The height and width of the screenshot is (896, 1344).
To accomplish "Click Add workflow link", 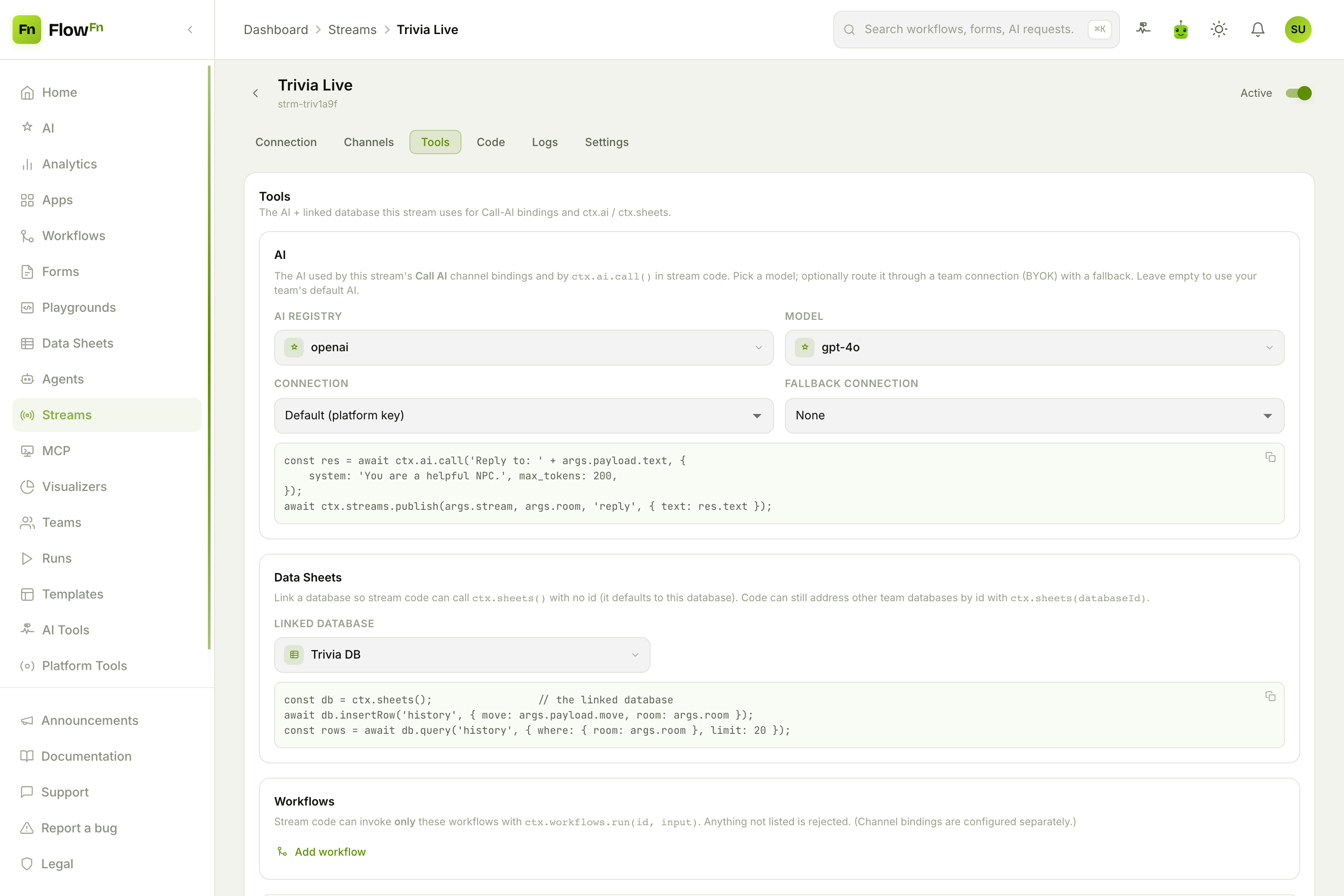I will pyautogui.click(x=321, y=852).
